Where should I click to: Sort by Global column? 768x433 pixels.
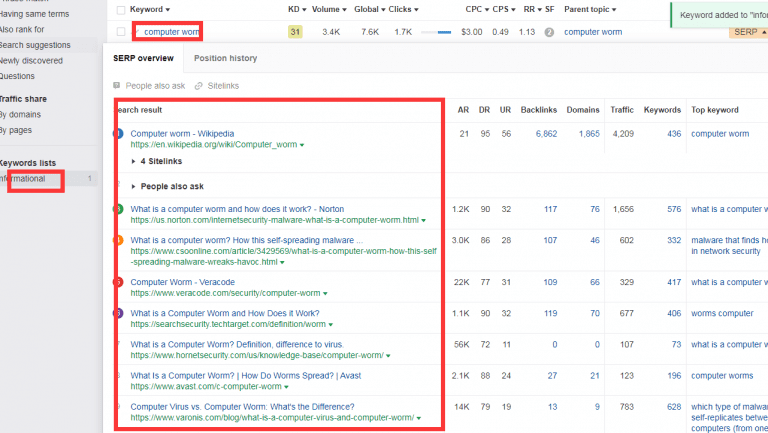[369, 9]
